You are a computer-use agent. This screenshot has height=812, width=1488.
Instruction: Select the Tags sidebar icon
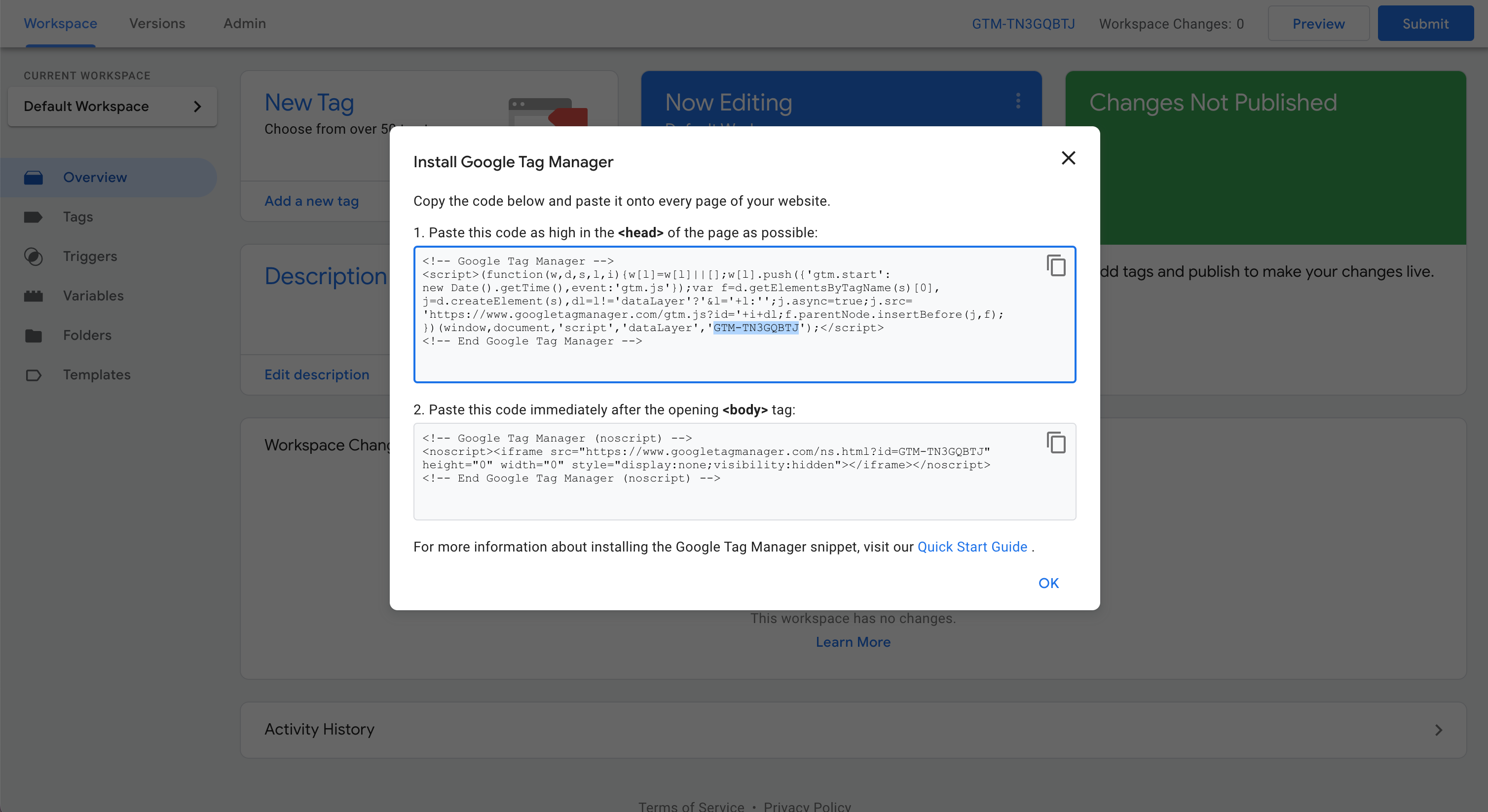point(34,217)
